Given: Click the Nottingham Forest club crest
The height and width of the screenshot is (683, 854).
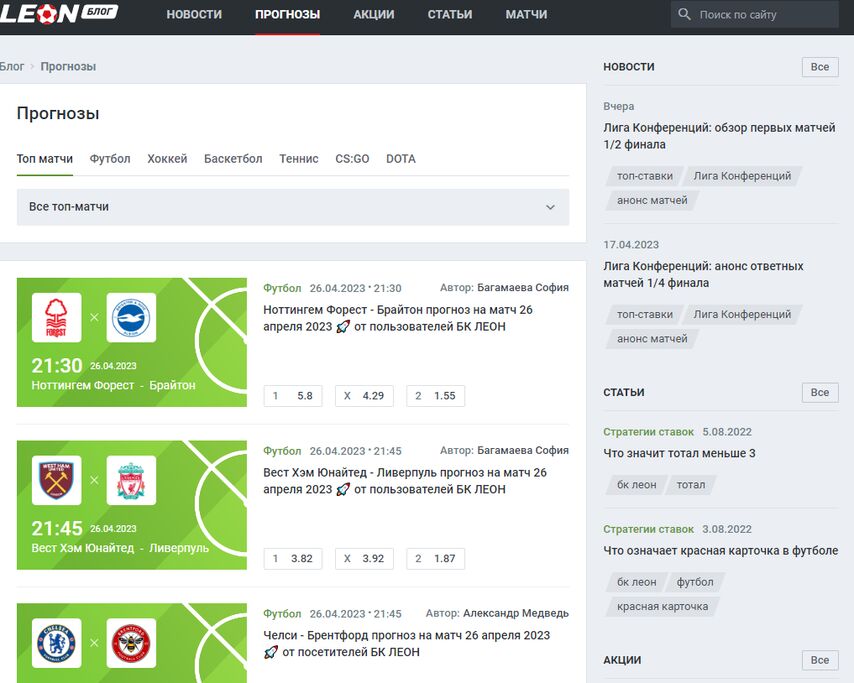Looking at the screenshot, I should click(x=57, y=318).
